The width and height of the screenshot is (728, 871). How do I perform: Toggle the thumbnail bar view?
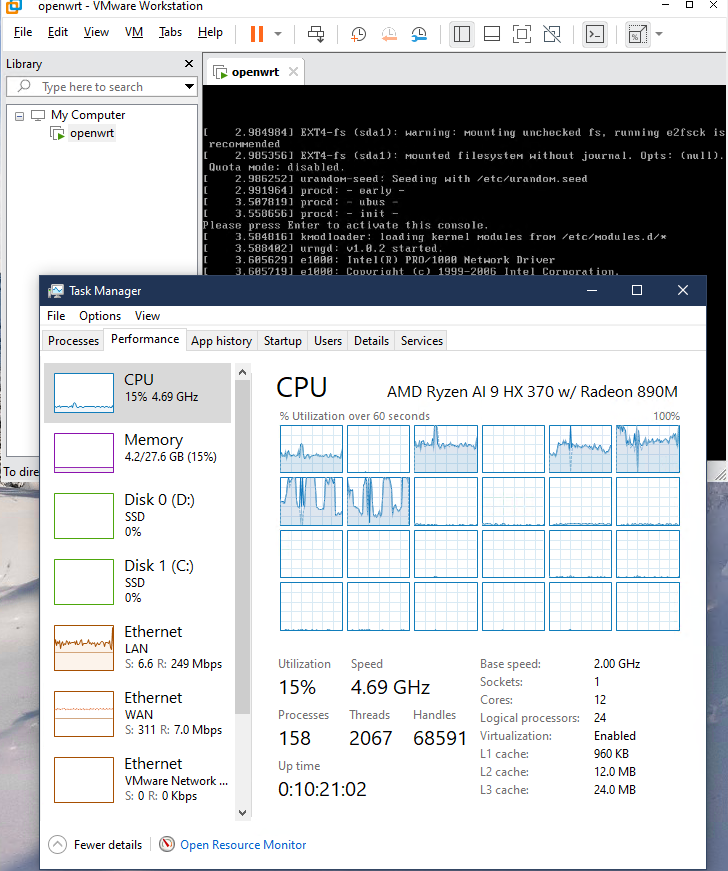[491, 34]
